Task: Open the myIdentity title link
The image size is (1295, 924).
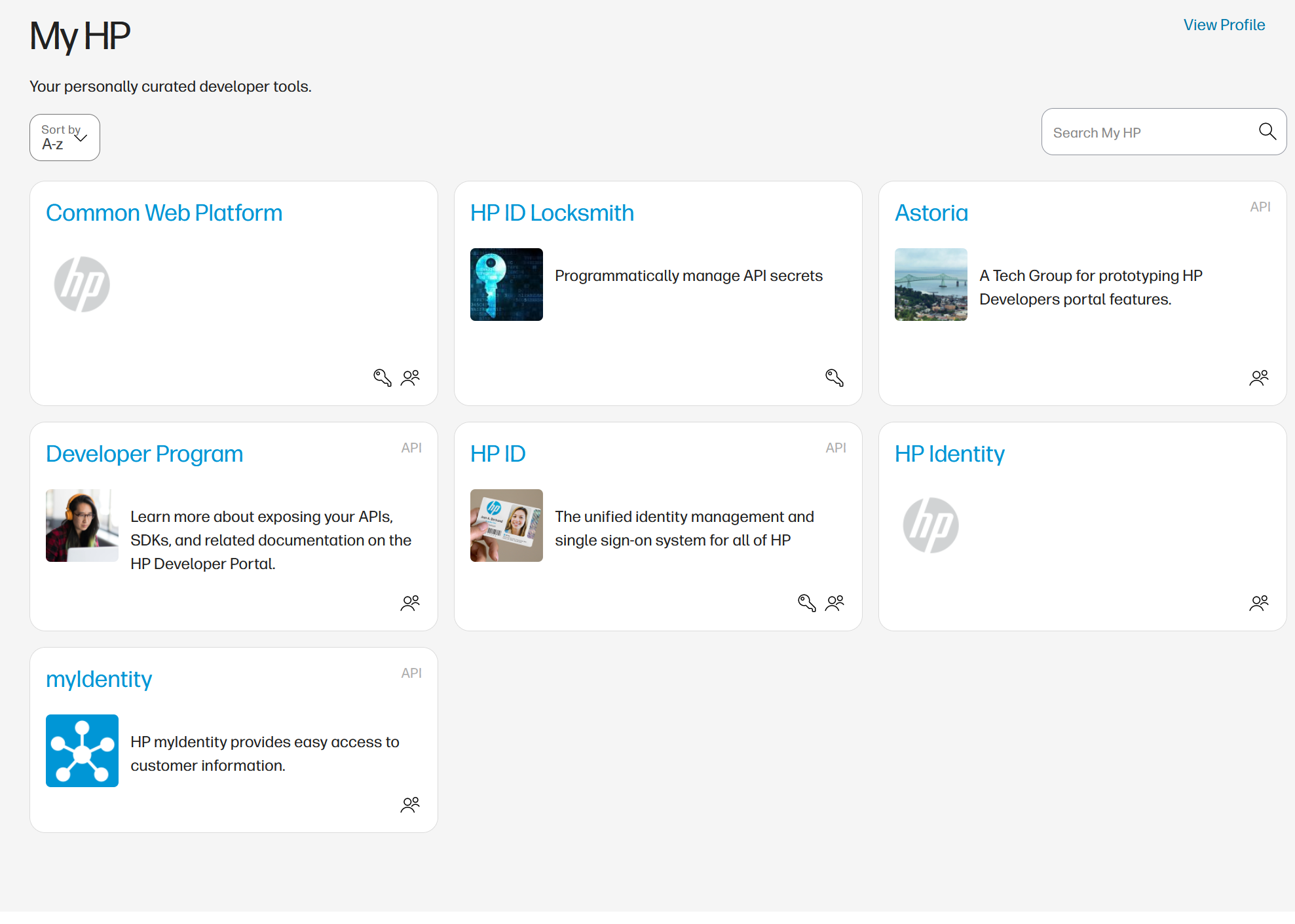Action: pos(99,679)
